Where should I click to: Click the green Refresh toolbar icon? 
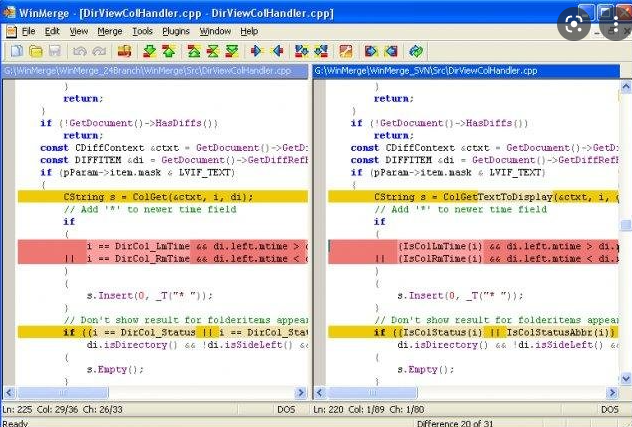pyautogui.click(x=416, y=51)
